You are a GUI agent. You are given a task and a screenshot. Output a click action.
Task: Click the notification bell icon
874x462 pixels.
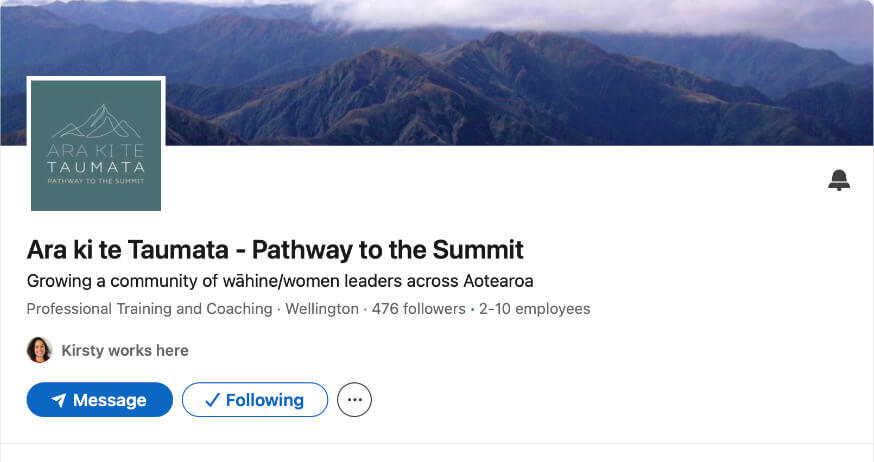[x=839, y=180]
